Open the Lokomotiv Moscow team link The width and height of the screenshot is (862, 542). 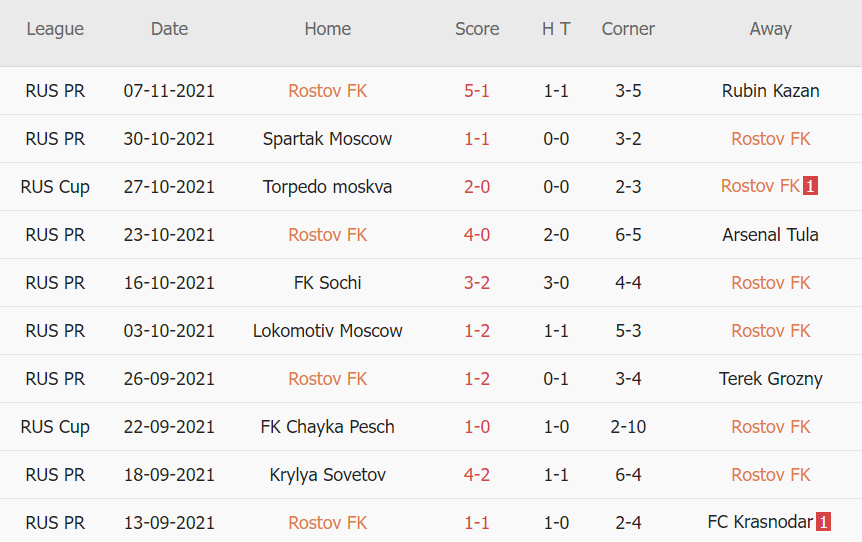coord(327,331)
